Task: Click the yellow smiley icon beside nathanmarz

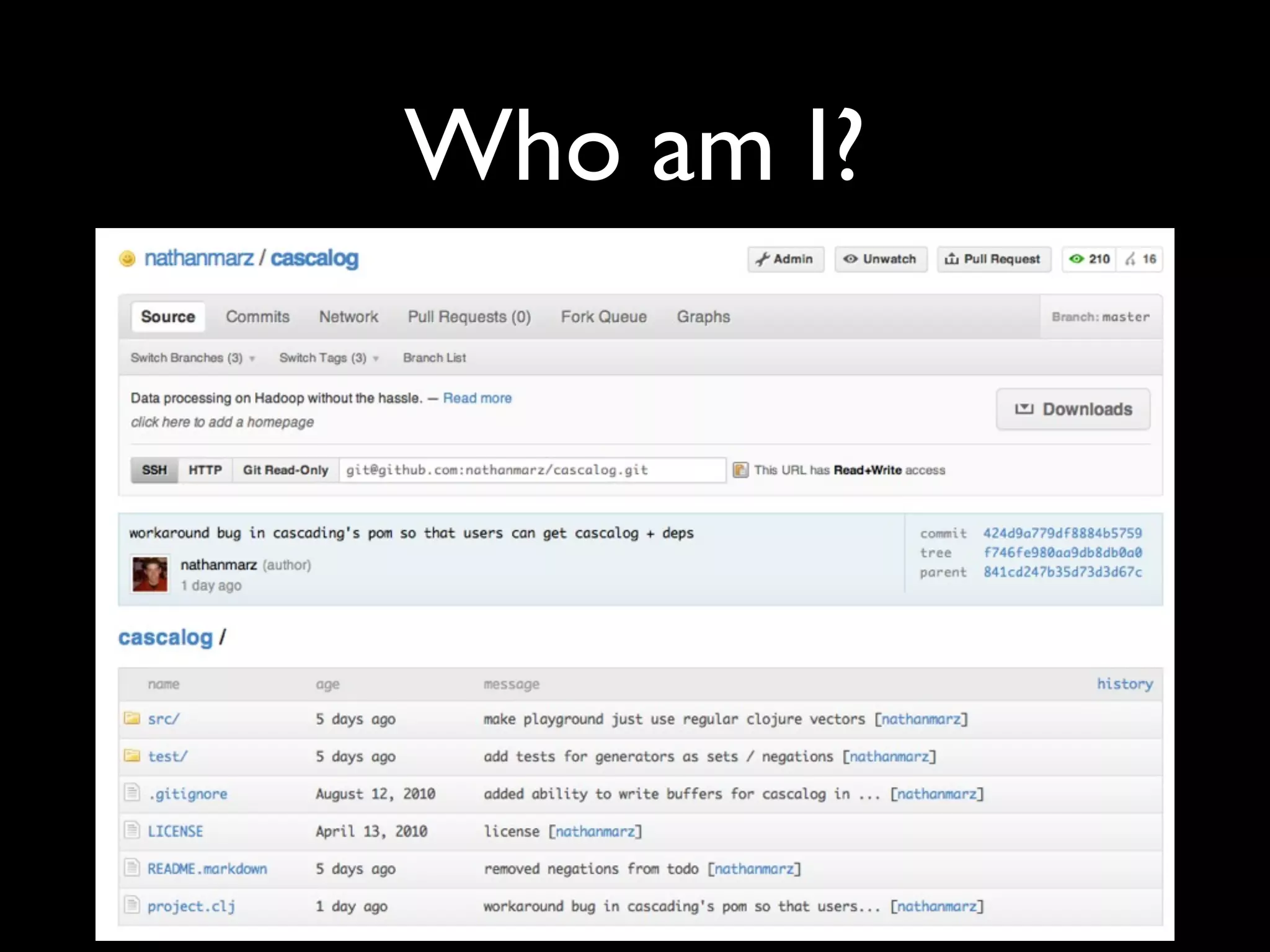Action: pyautogui.click(x=127, y=258)
